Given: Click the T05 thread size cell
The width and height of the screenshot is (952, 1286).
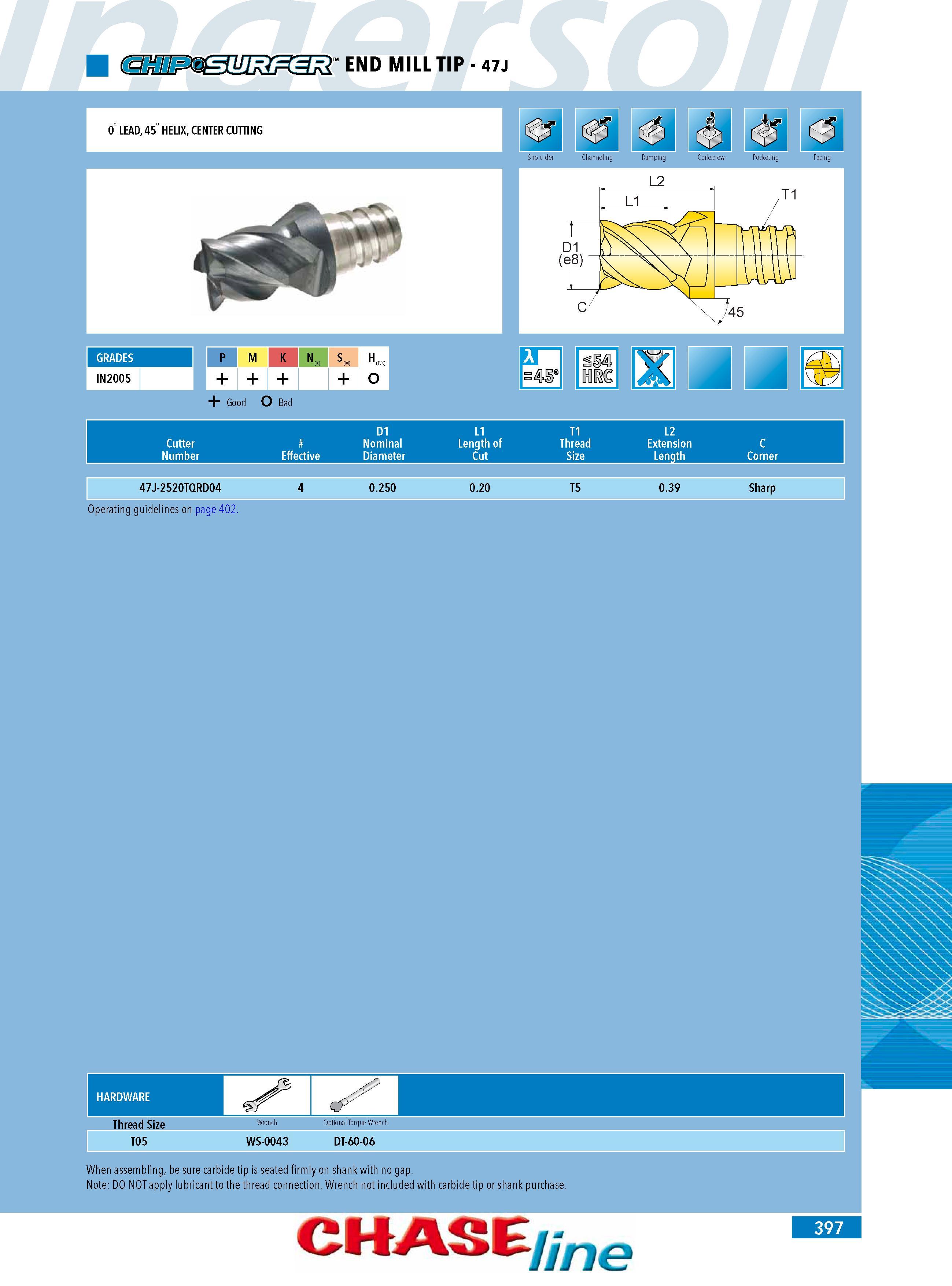Looking at the screenshot, I should coord(139,1141).
